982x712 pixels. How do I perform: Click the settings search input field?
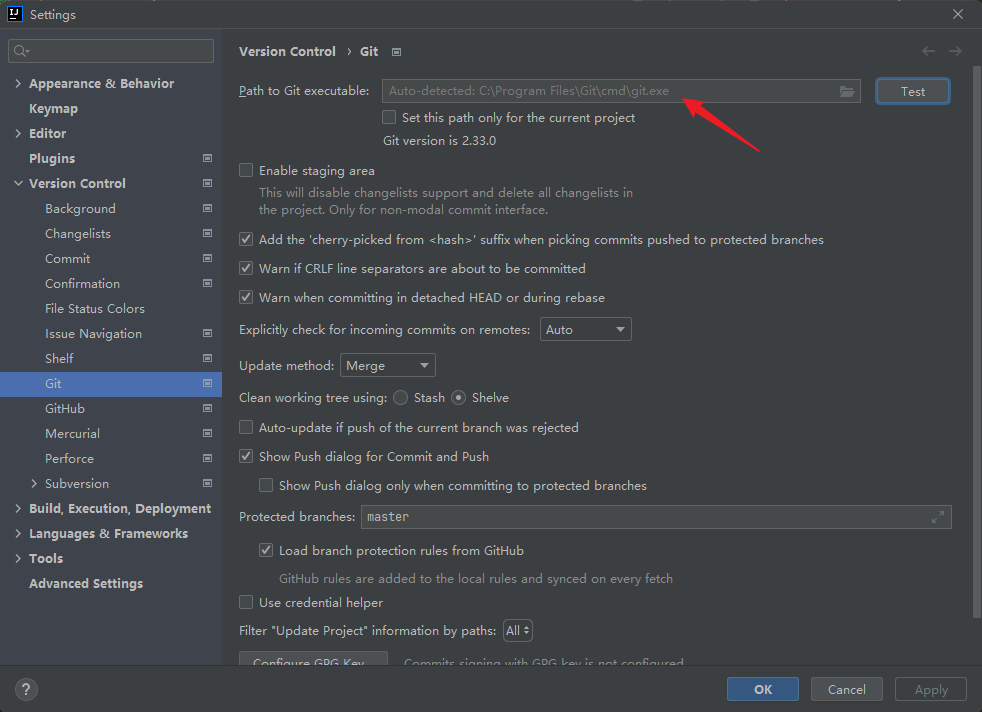tap(111, 51)
